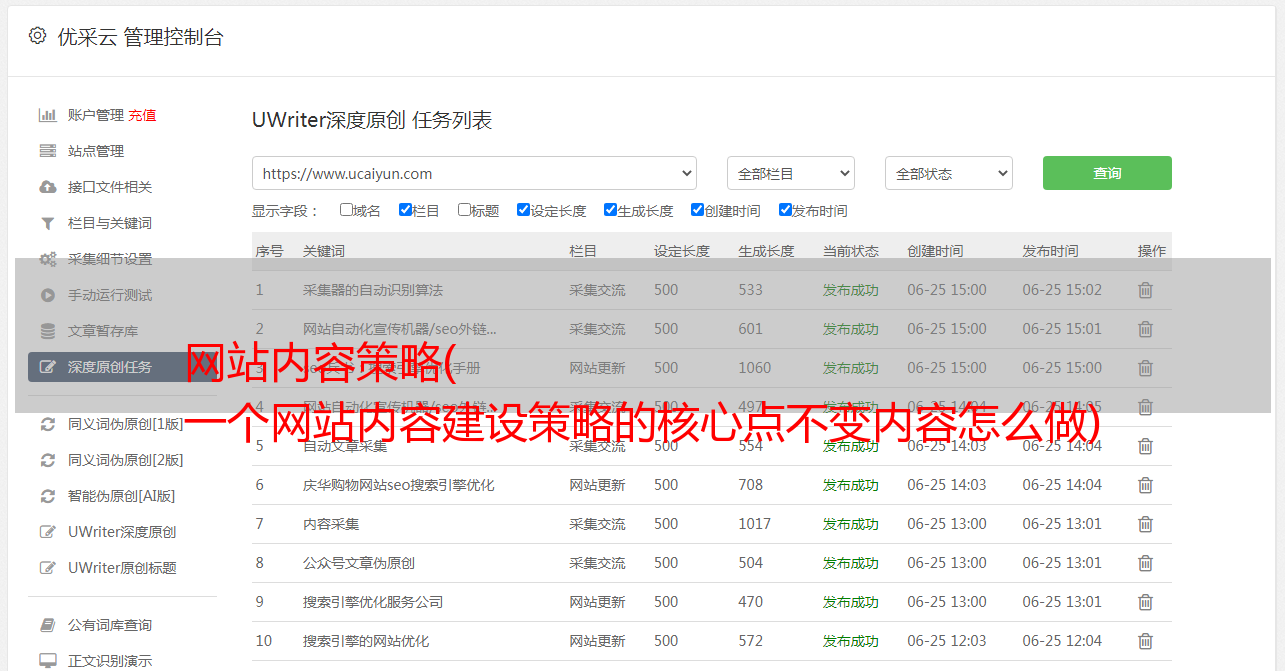Click the 接口文件相关 cloud icon
The height and width of the screenshot is (671, 1285).
47,187
